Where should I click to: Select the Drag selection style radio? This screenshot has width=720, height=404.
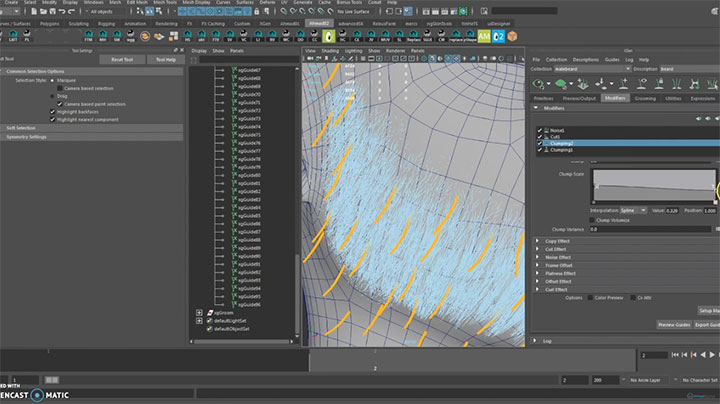click(52, 96)
